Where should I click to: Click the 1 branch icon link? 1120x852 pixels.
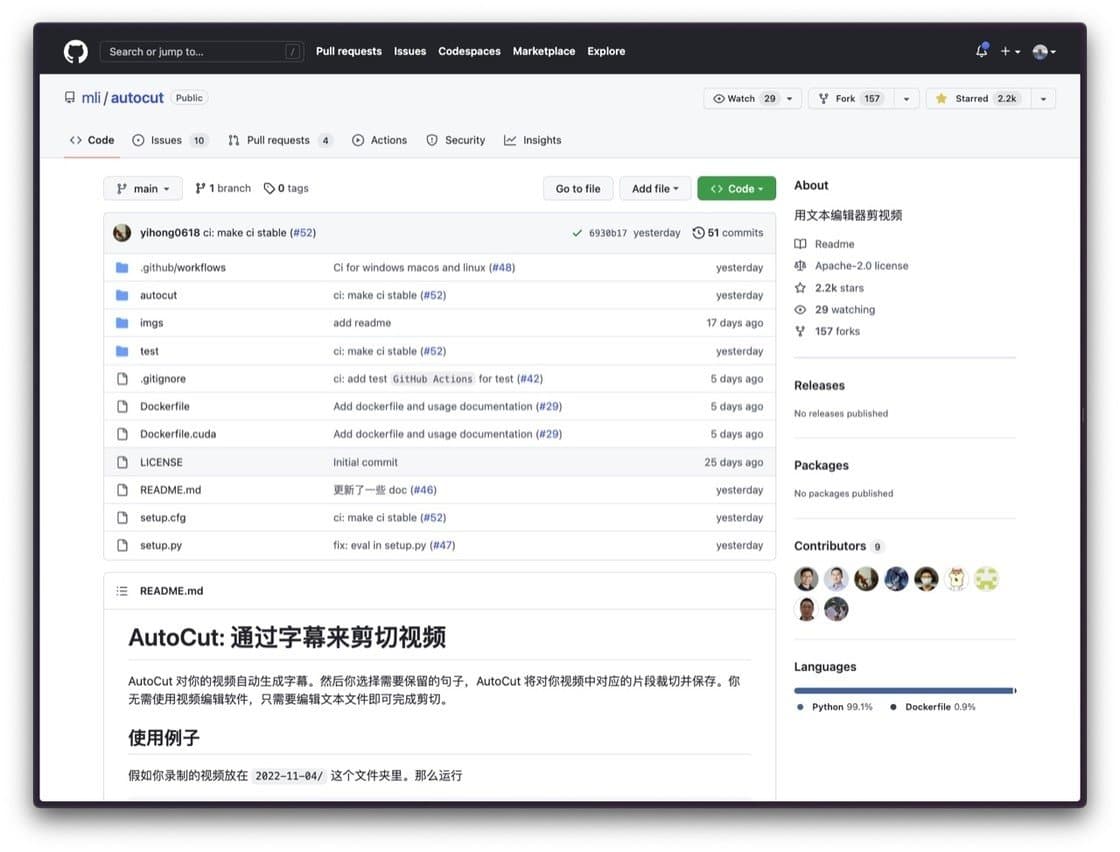point(200,188)
